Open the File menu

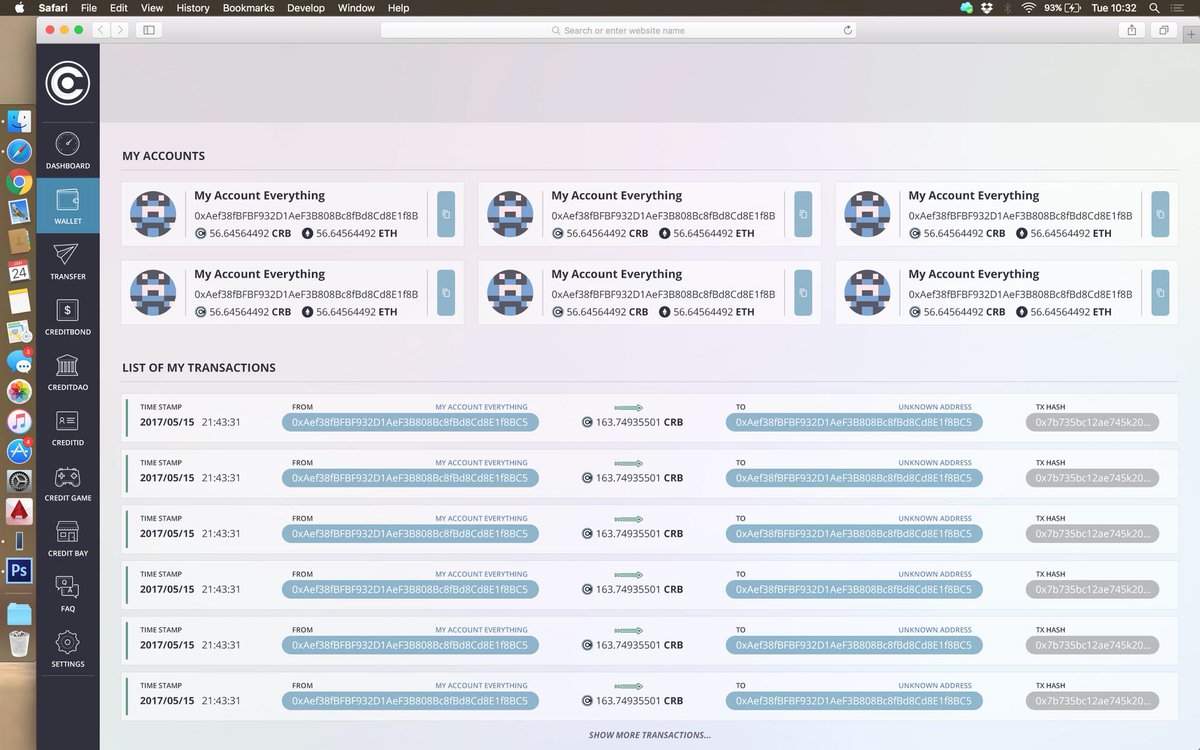tap(89, 8)
